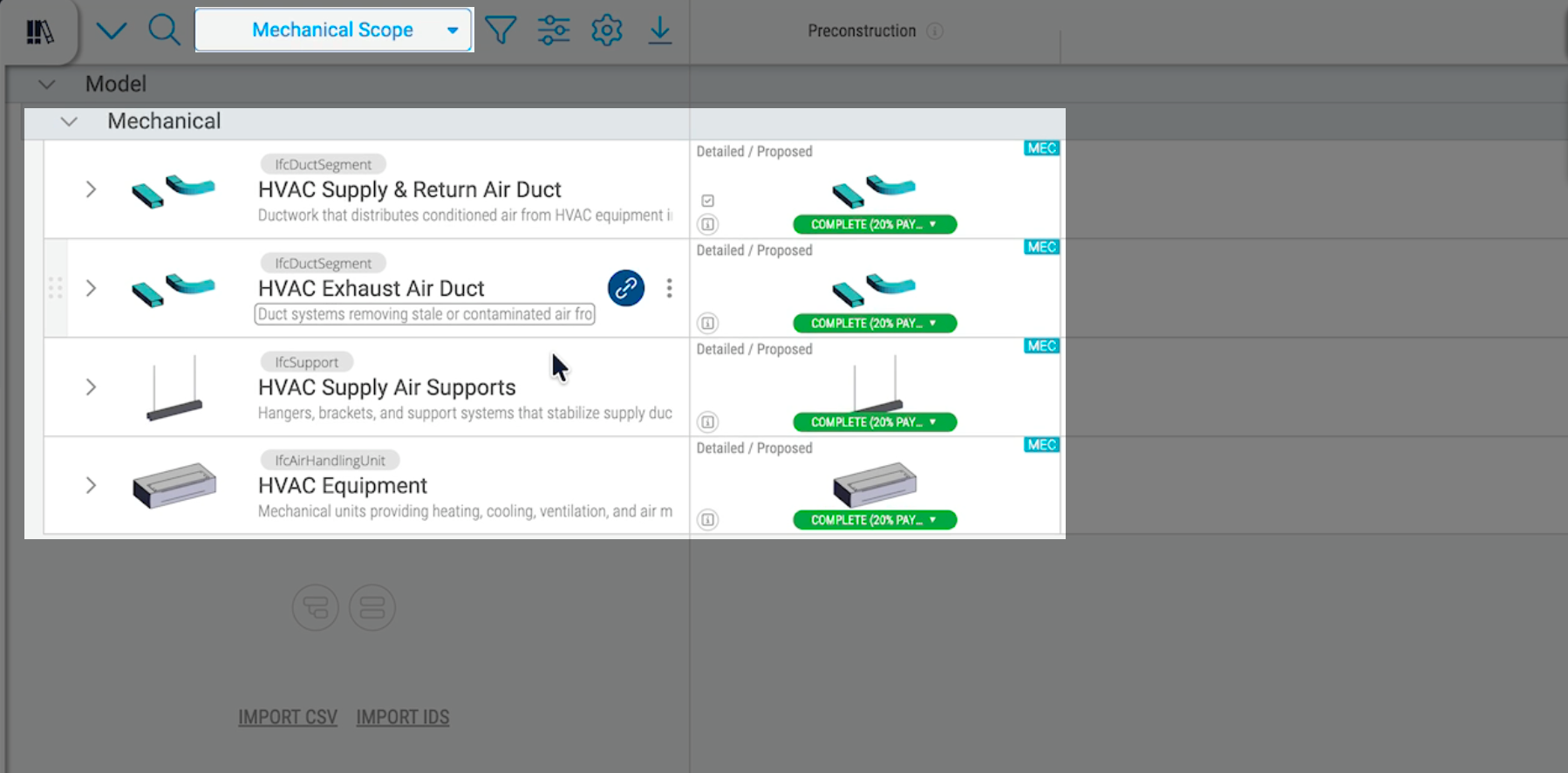Click the HVAC Equipment unit thumbnail
Image resolution: width=1568 pixels, height=773 pixels.
coord(174,485)
